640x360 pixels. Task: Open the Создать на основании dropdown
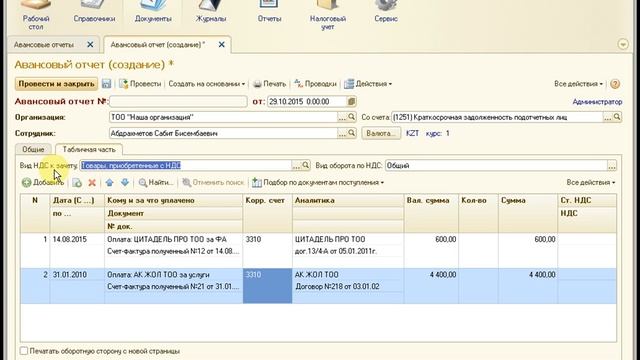coord(207,84)
